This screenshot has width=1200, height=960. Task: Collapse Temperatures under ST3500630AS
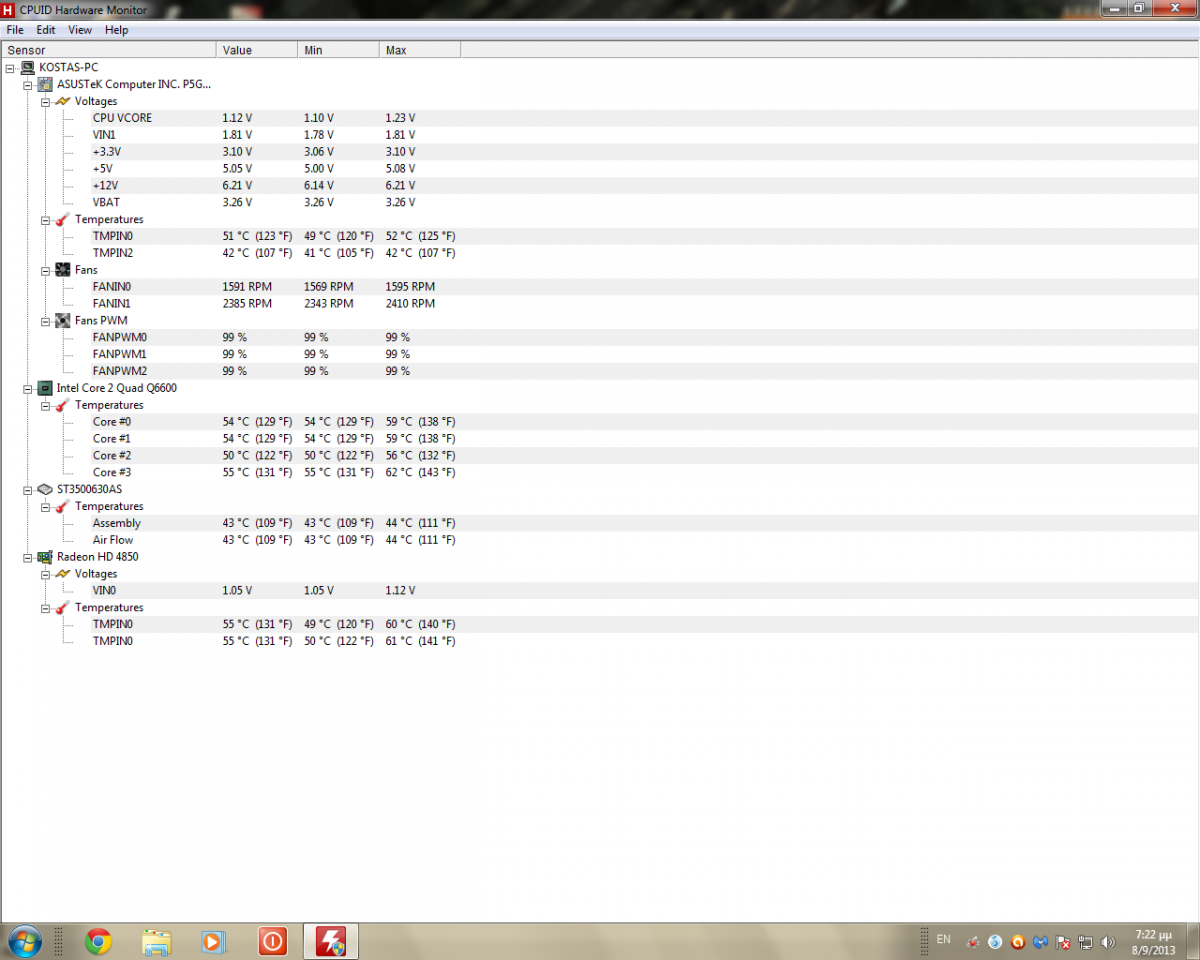[45, 506]
